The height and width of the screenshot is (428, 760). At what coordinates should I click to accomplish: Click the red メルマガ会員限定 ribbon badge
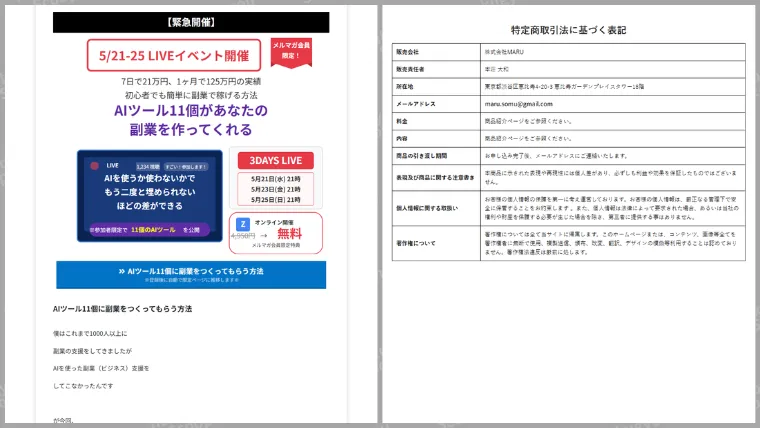[292, 51]
